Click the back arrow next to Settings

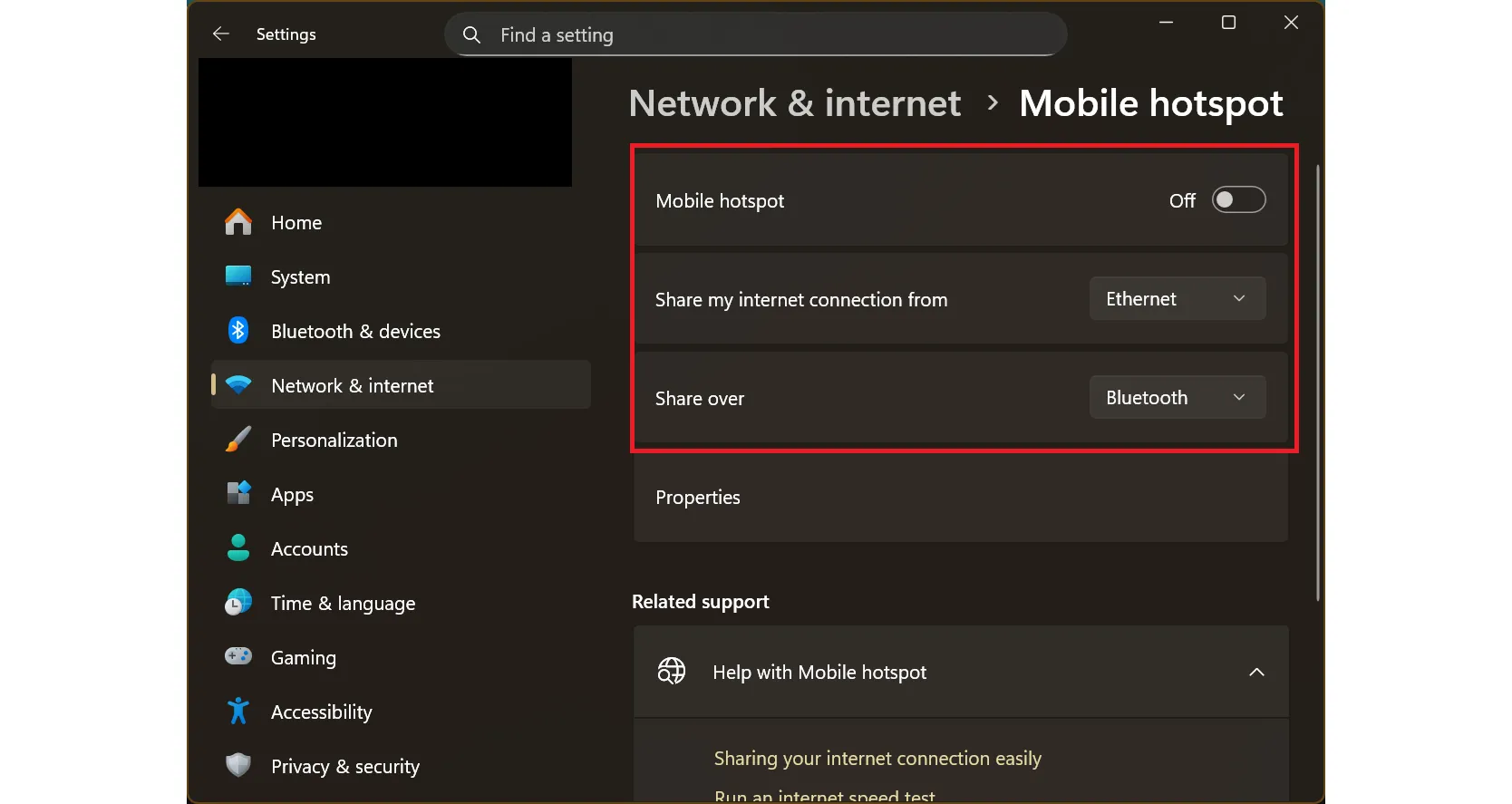(220, 34)
